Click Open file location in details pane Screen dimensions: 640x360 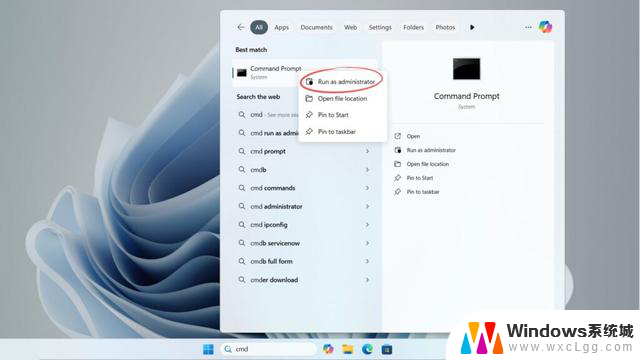tap(428, 164)
